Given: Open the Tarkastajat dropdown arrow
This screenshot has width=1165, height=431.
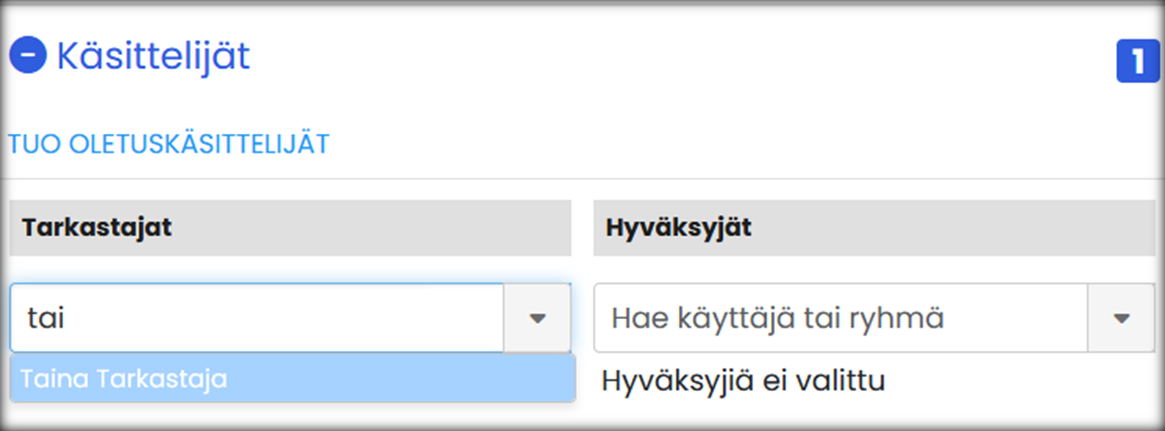Looking at the screenshot, I should (x=538, y=318).
